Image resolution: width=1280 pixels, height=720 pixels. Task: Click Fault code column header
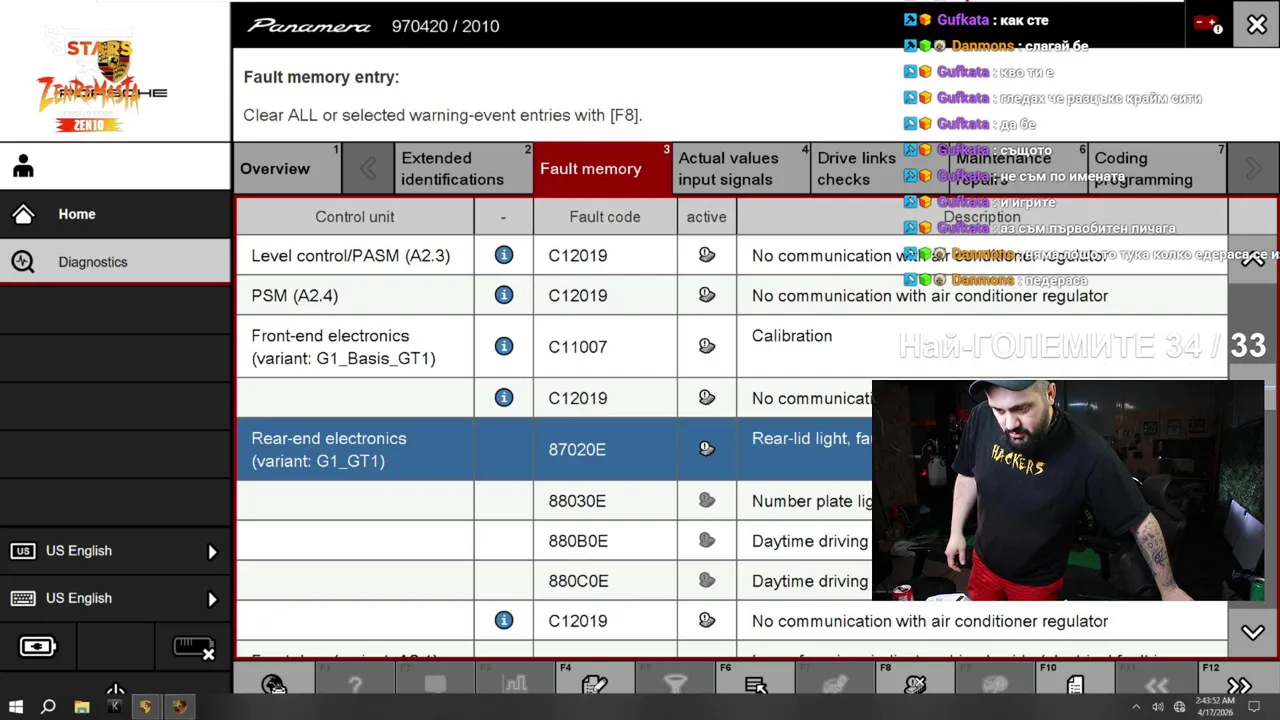[605, 216]
